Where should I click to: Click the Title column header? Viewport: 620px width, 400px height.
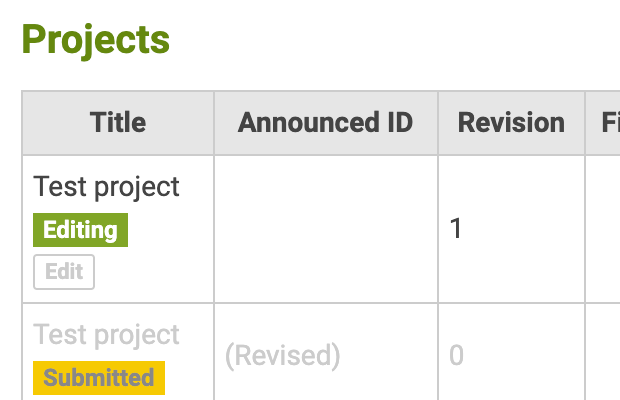click(x=118, y=123)
